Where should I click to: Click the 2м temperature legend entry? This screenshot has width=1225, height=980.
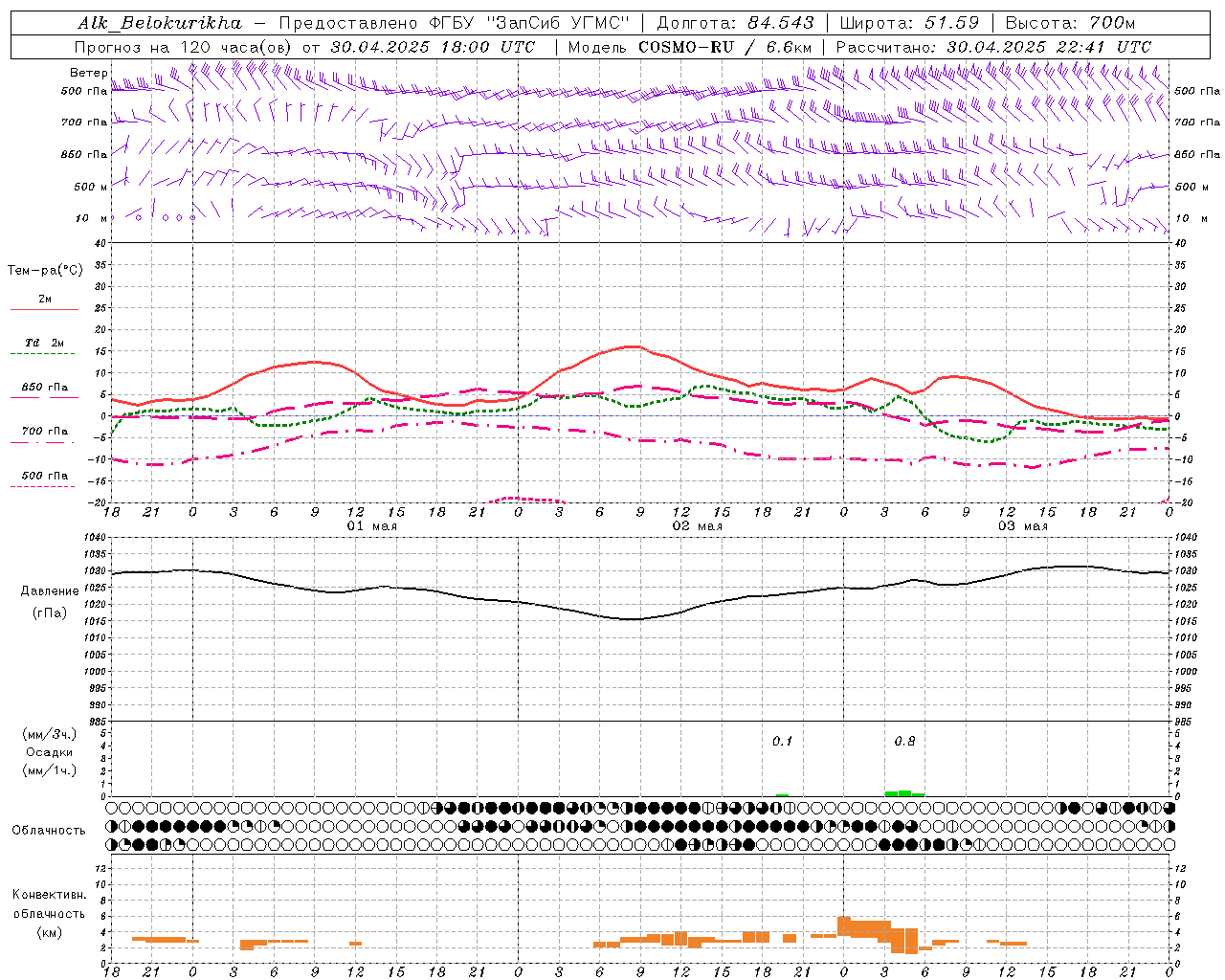45,300
